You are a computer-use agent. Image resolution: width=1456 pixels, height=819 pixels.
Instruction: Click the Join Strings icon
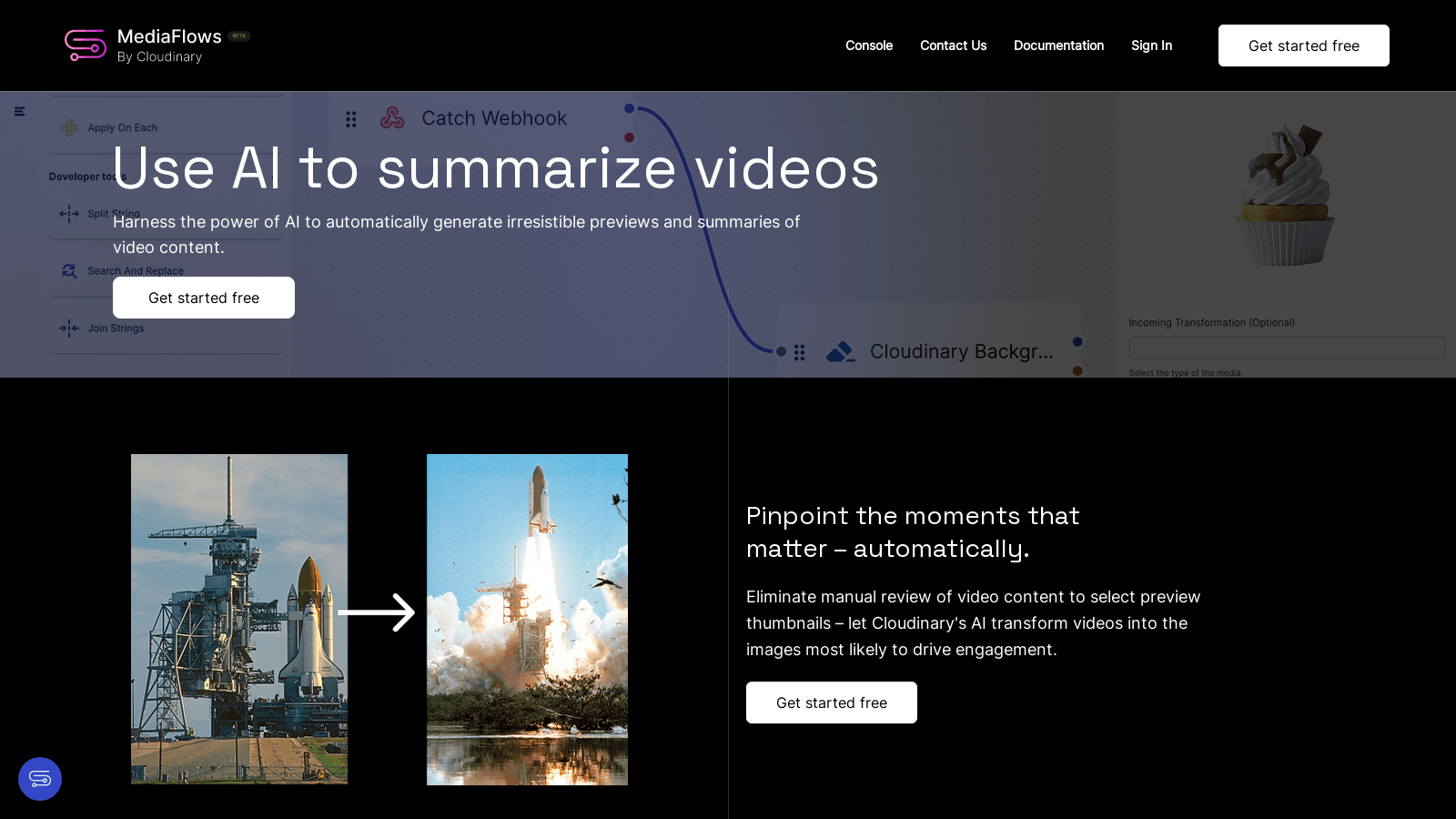(69, 329)
